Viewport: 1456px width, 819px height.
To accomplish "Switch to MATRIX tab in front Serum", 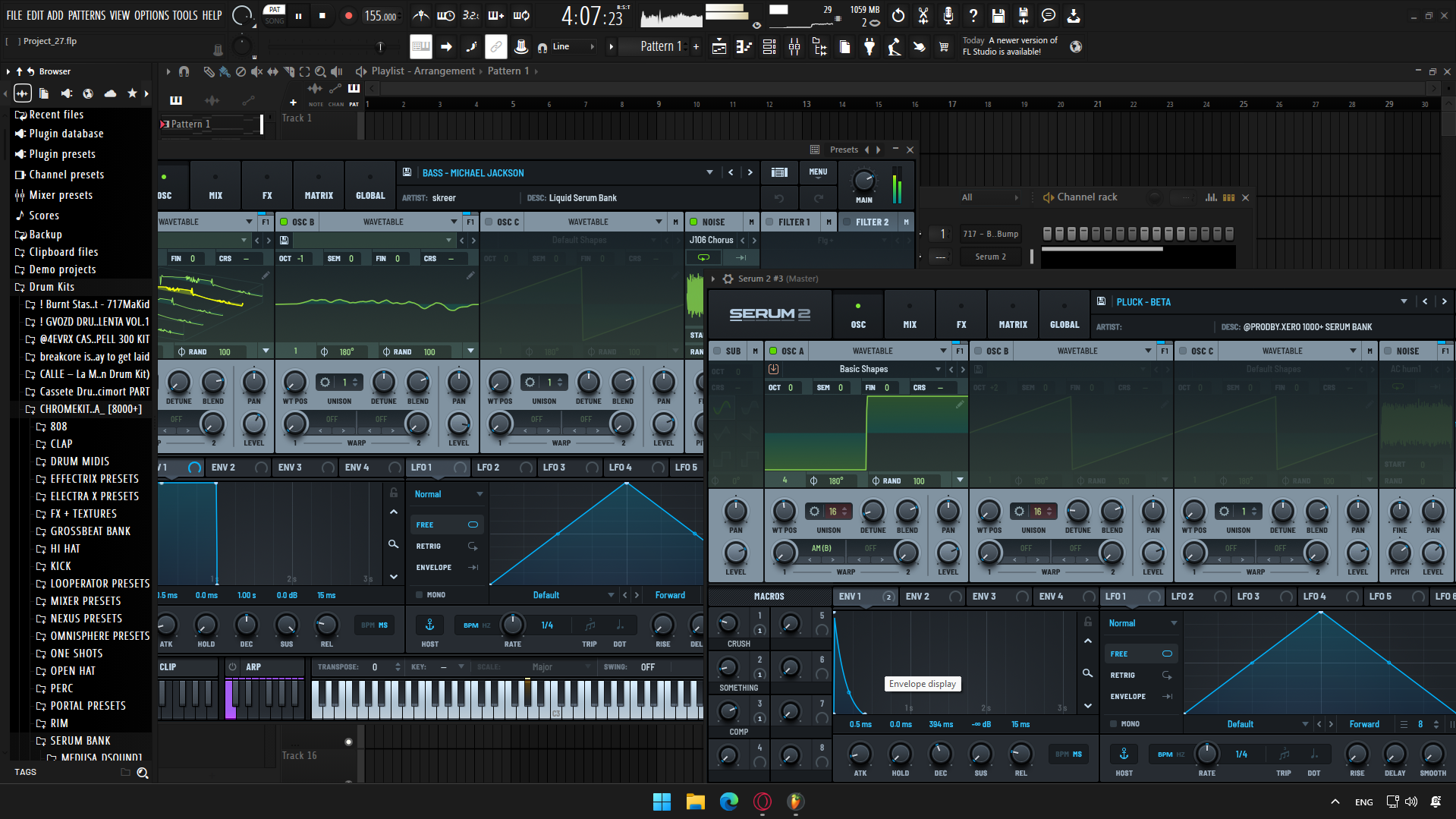I will 1013,315.
